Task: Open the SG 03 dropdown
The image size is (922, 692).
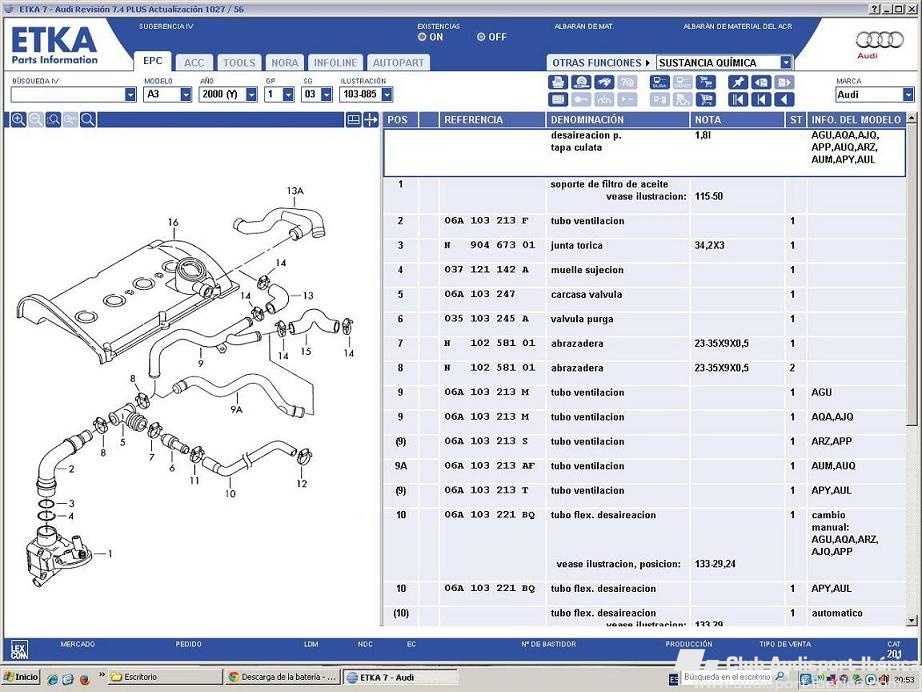Action: 326,94
